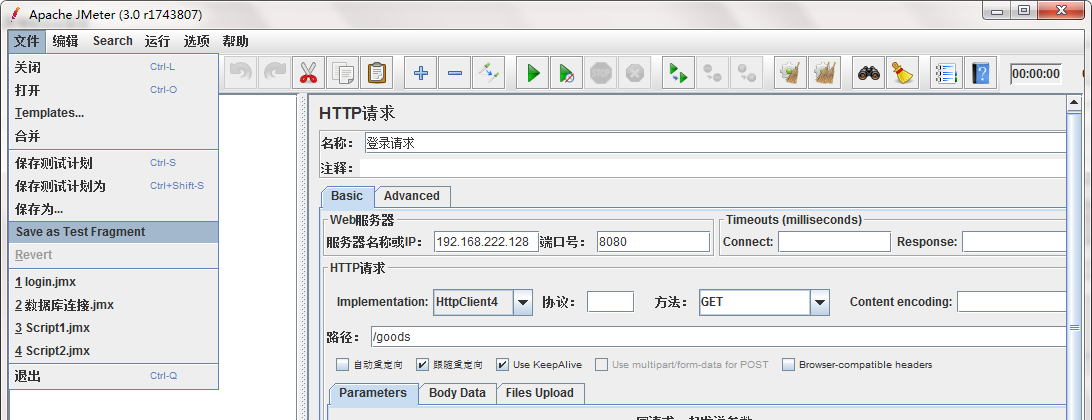Open the 帮助 menu

pos(235,41)
